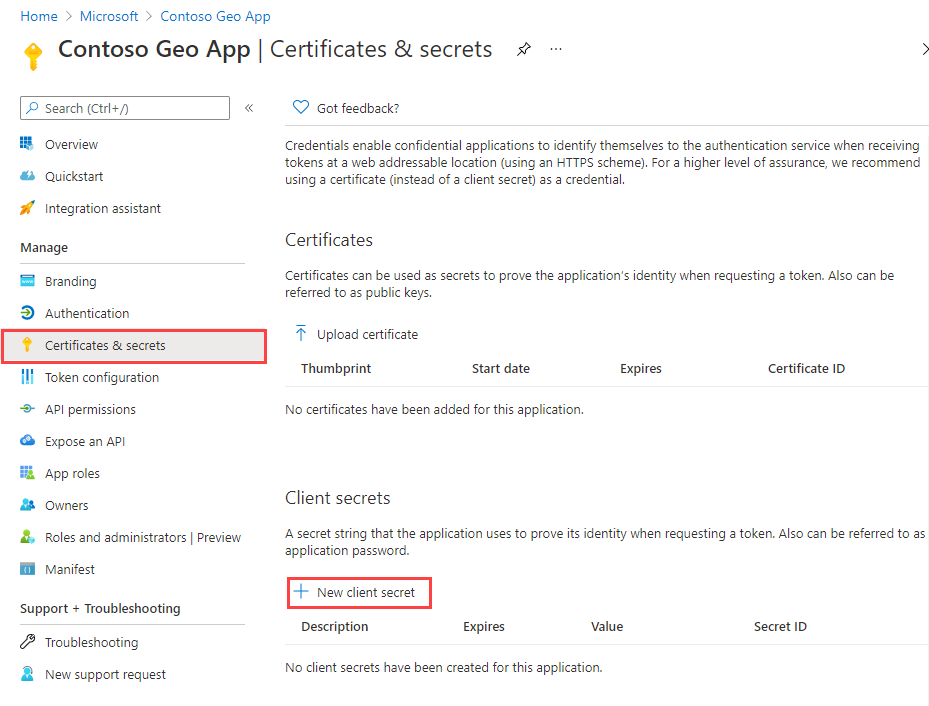Click the Manifest icon in sidebar
Viewport: 929px width, 706px height.
28,569
